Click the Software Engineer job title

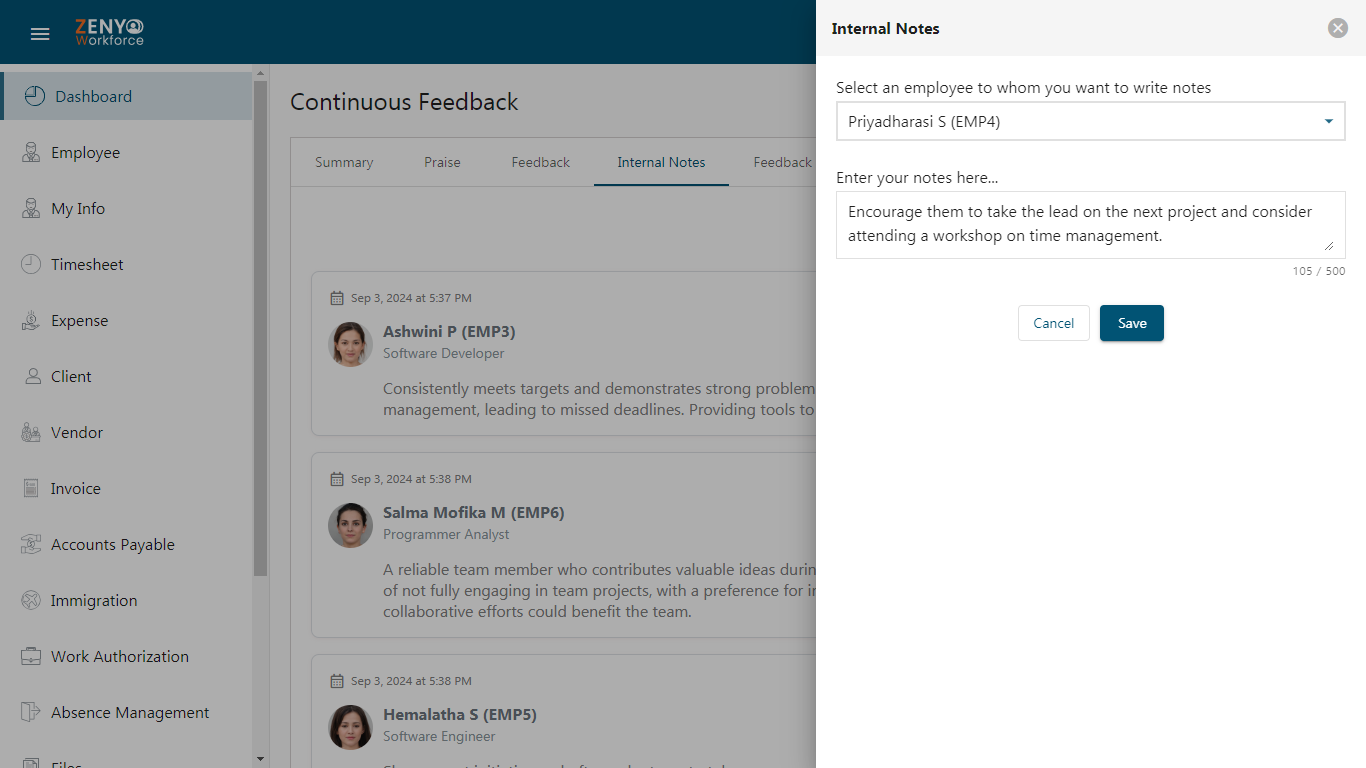click(x=439, y=736)
